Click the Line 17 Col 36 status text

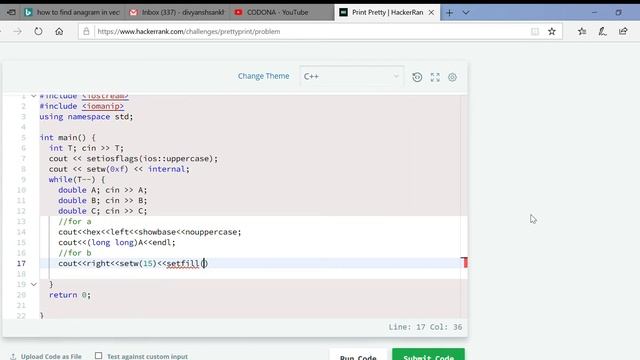coord(425,327)
